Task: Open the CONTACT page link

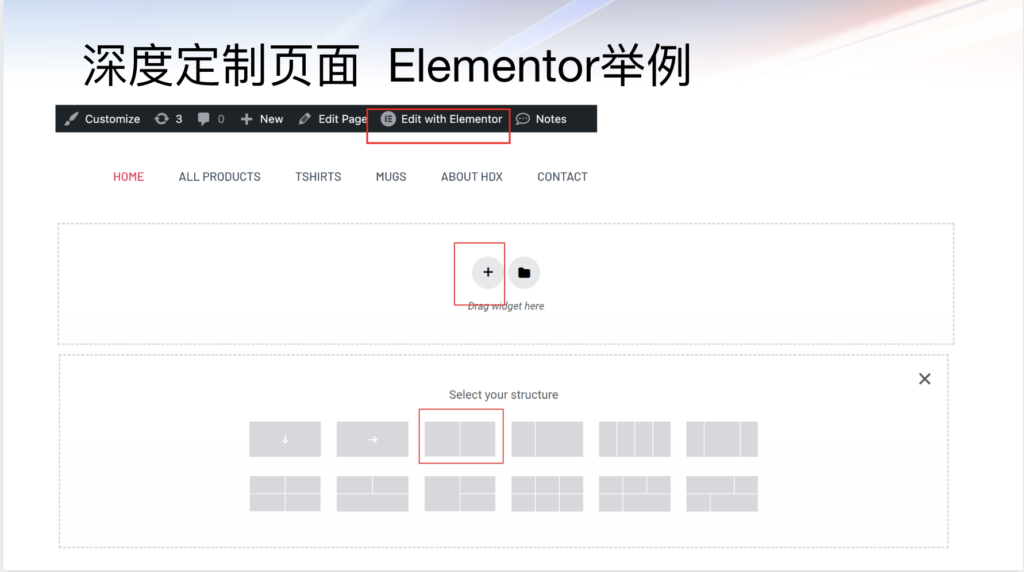Action: 562,177
